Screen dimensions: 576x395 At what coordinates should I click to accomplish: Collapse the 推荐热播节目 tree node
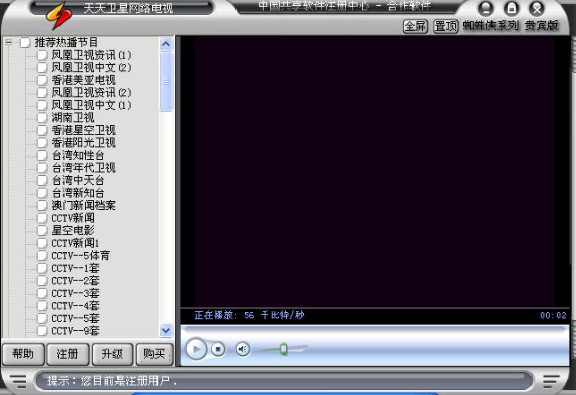coord(8,42)
